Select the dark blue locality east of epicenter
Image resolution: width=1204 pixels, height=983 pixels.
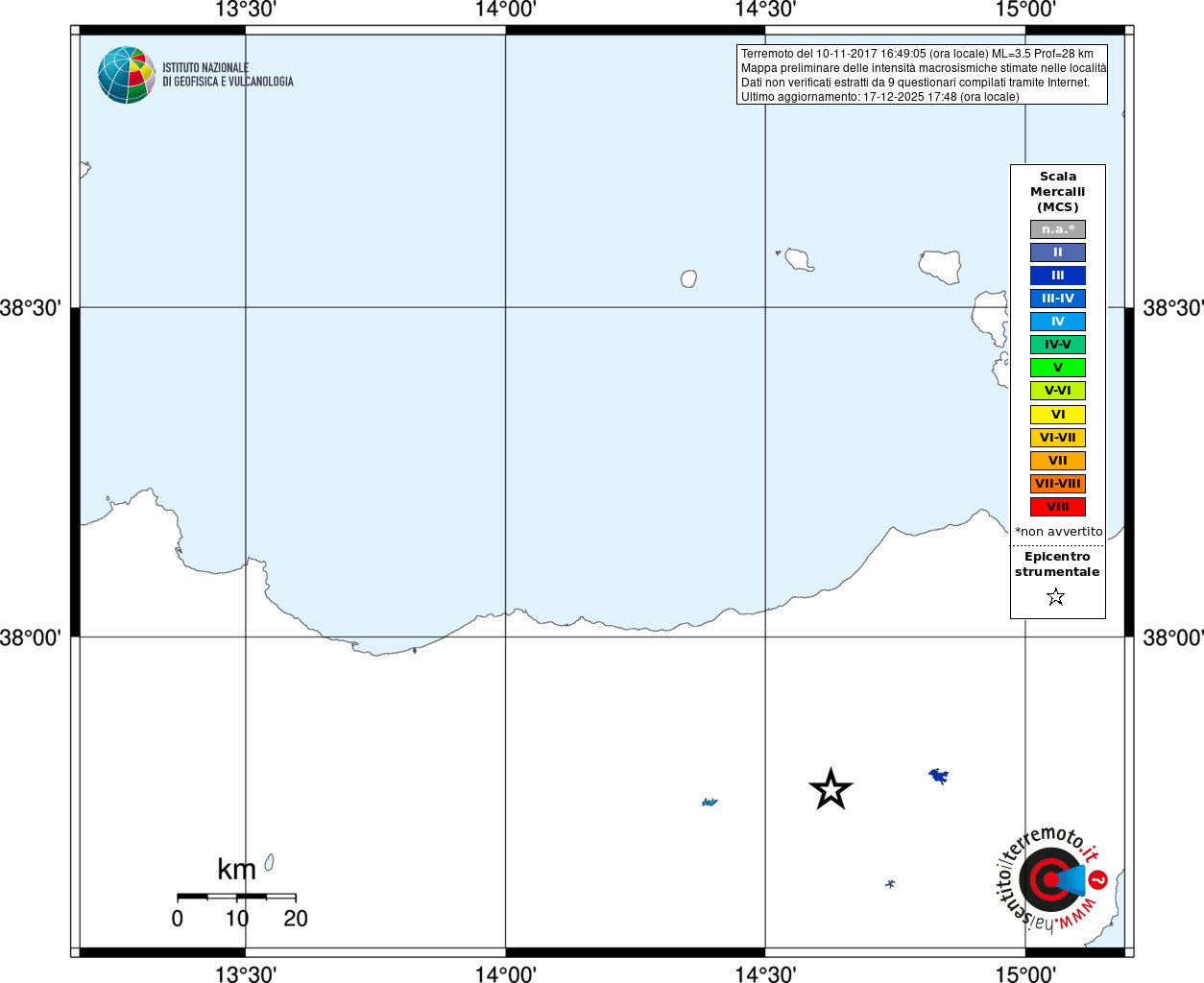[939, 776]
